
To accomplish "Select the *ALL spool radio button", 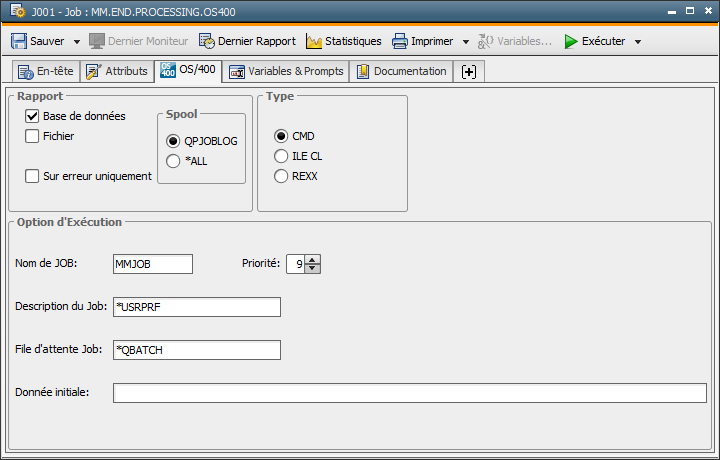I will coord(173,160).
